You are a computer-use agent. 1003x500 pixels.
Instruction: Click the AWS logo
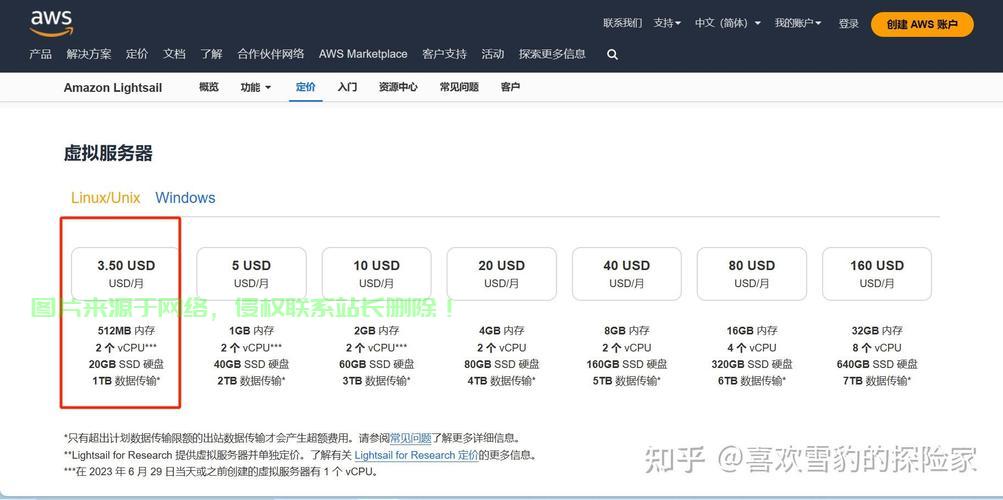pos(52,23)
